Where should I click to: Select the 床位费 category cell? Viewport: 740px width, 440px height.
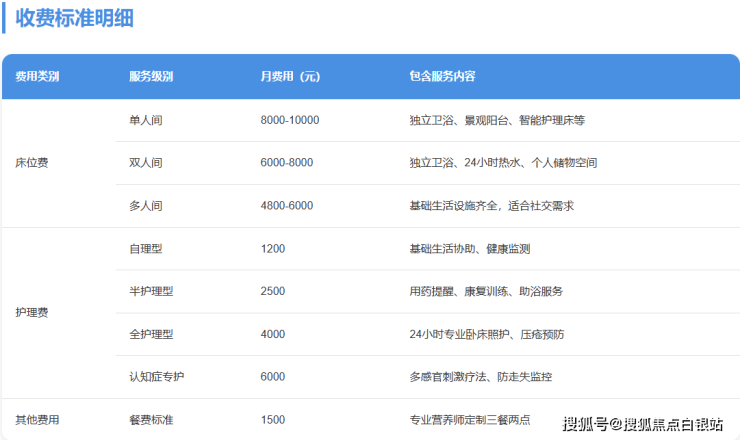(x=32, y=162)
